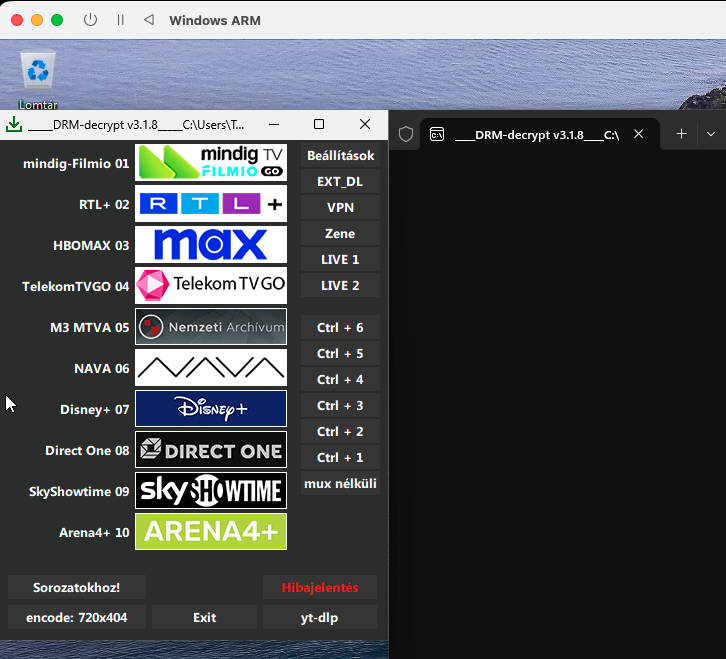Click the EXT_DL button

coord(340,182)
